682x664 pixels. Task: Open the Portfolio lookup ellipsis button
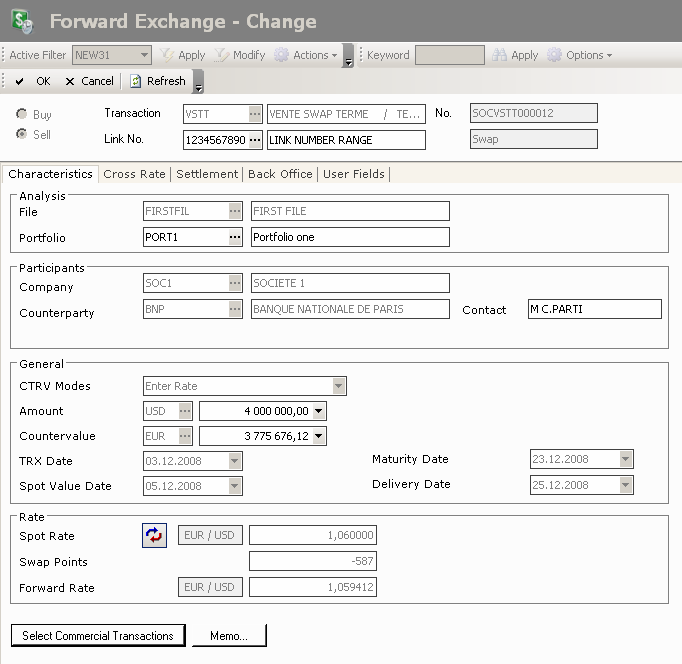click(x=235, y=237)
